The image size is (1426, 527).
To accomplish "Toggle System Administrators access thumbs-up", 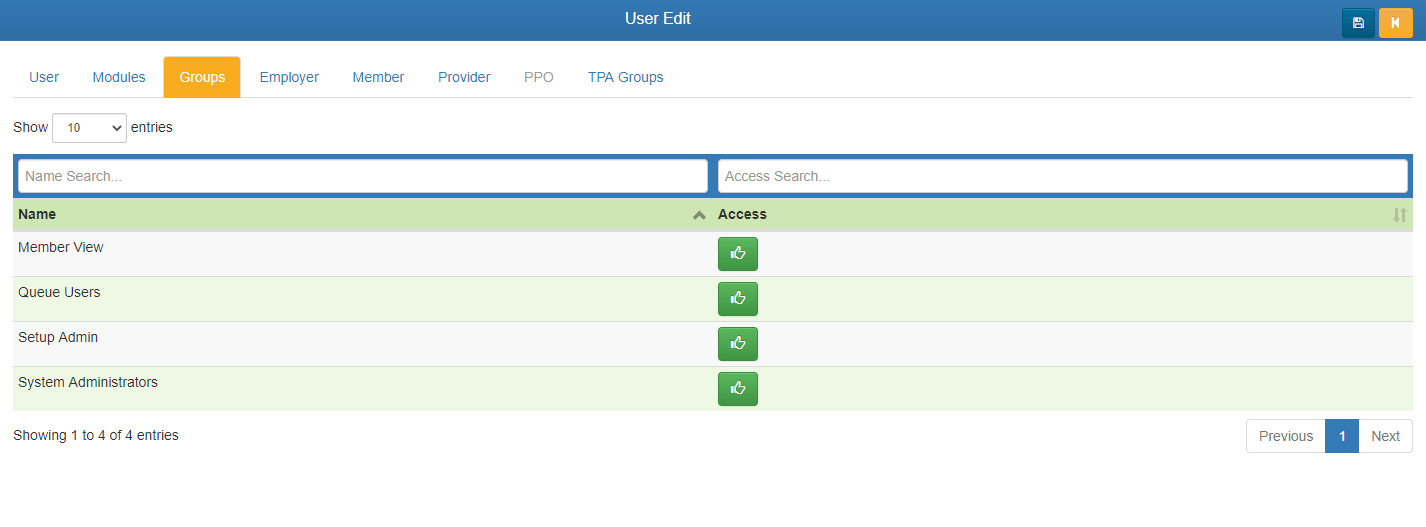I will tap(738, 389).
